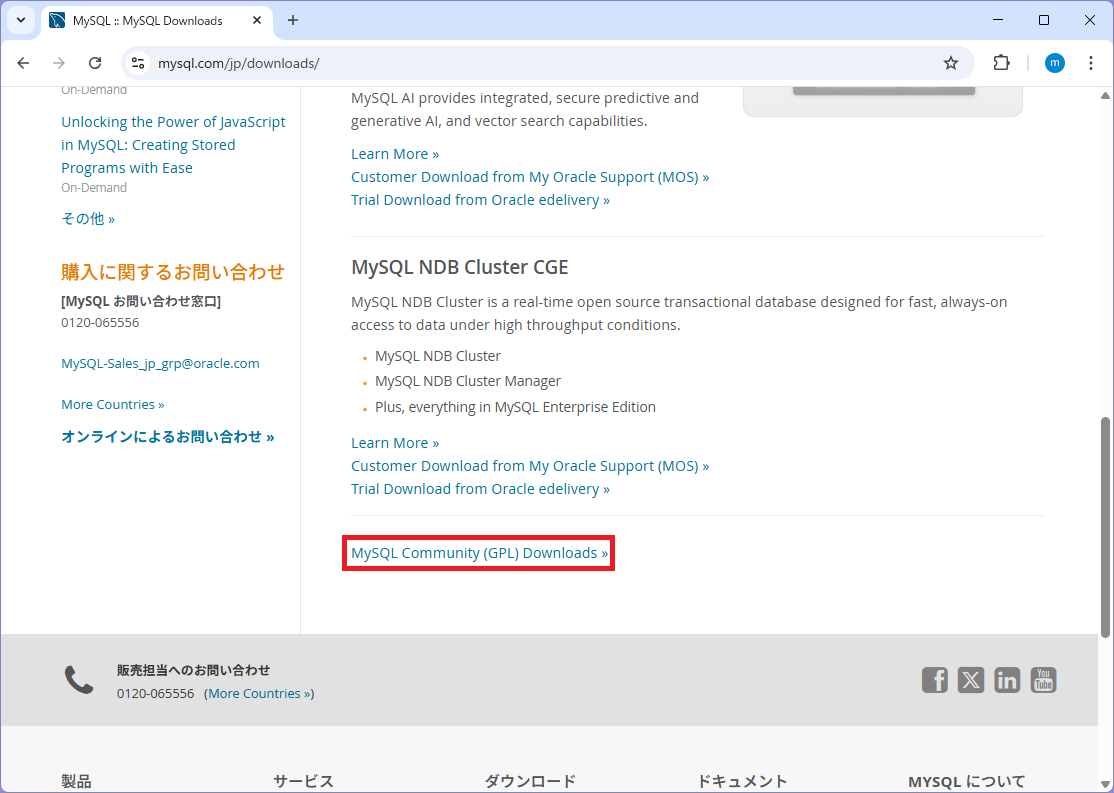Screen dimensions: 1114x793
Task: Click the site information icon in the address bar
Action: click(x=137, y=62)
